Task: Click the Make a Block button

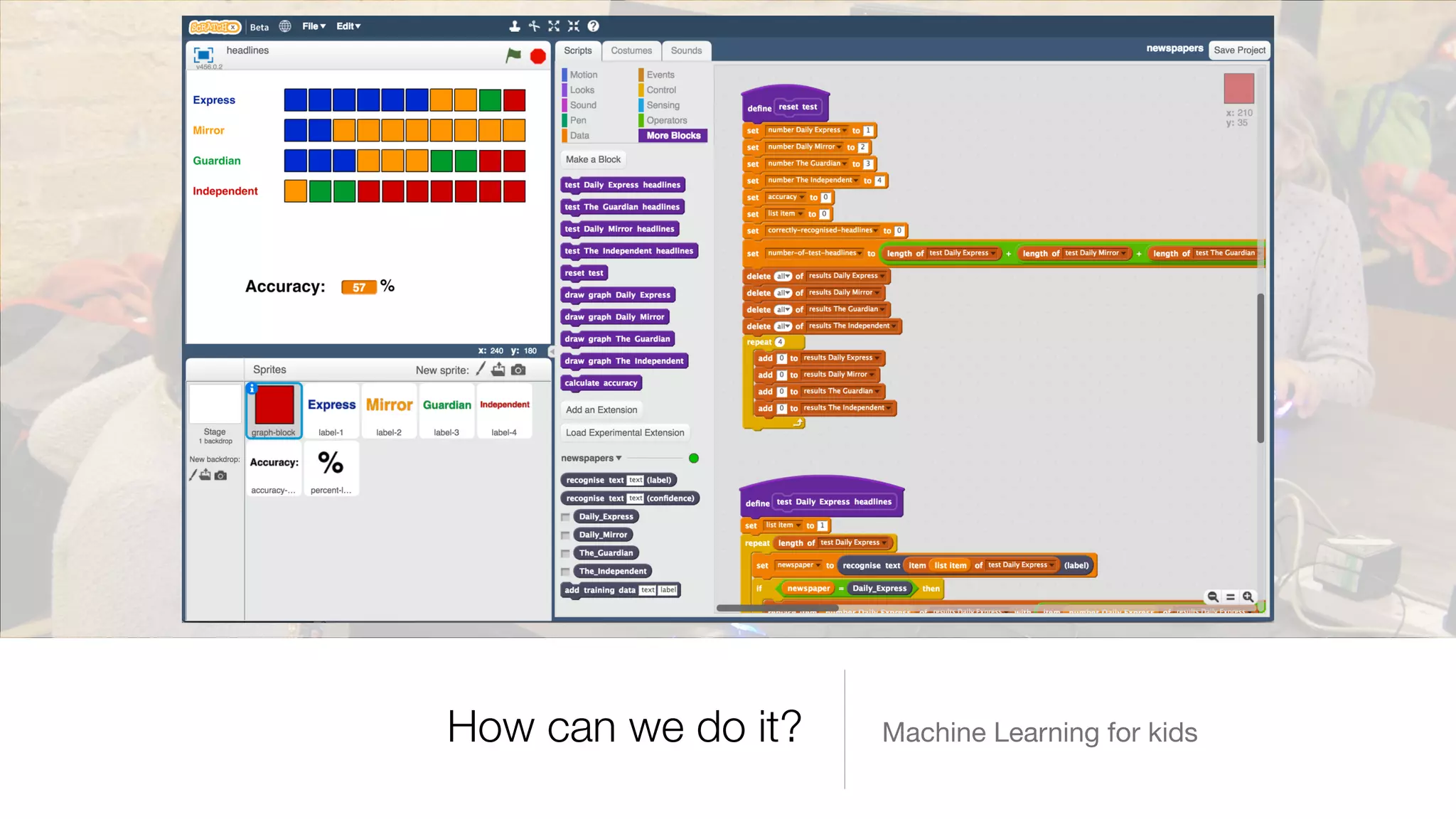Action: pyautogui.click(x=593, y=160)
